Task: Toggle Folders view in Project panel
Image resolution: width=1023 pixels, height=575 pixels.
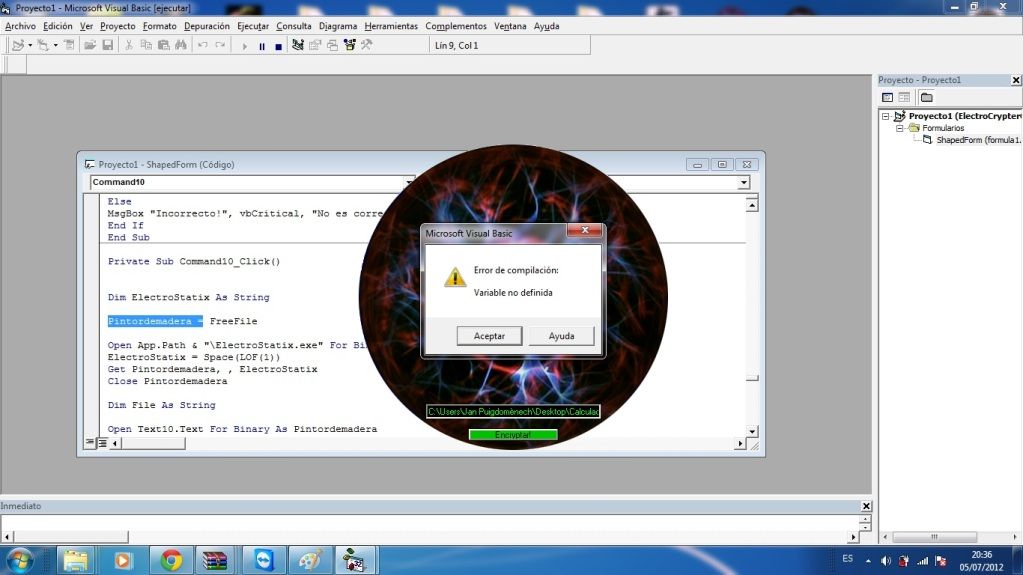Action: pos(926,97)
